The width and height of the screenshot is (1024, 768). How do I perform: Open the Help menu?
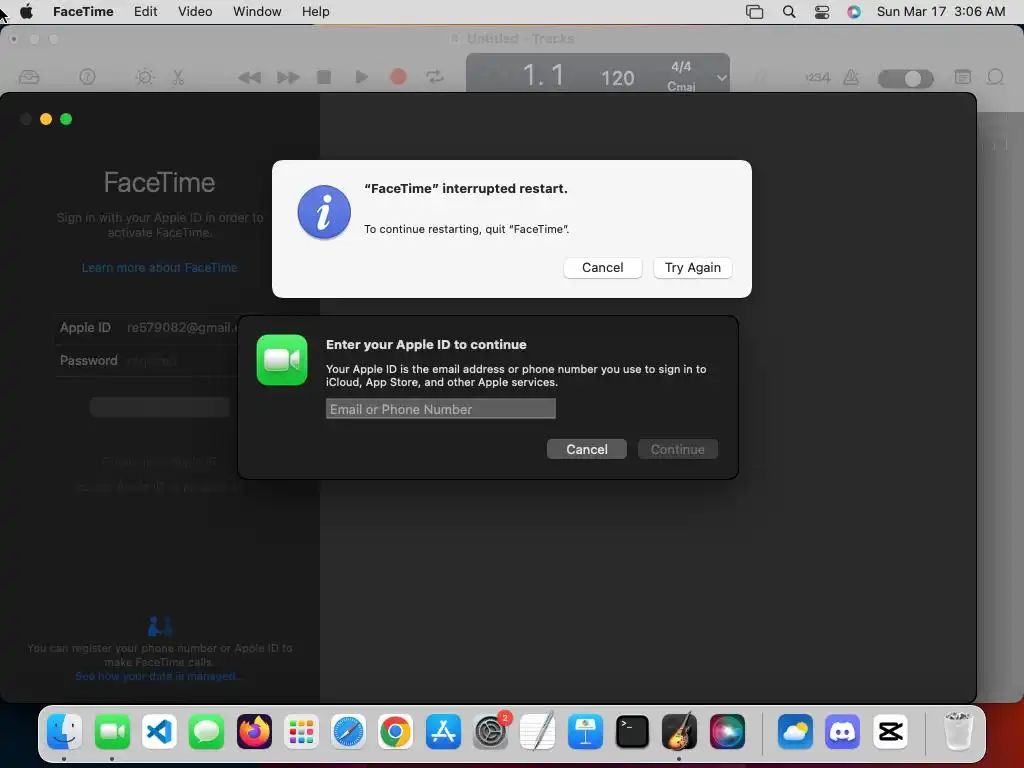coord(315,12)
